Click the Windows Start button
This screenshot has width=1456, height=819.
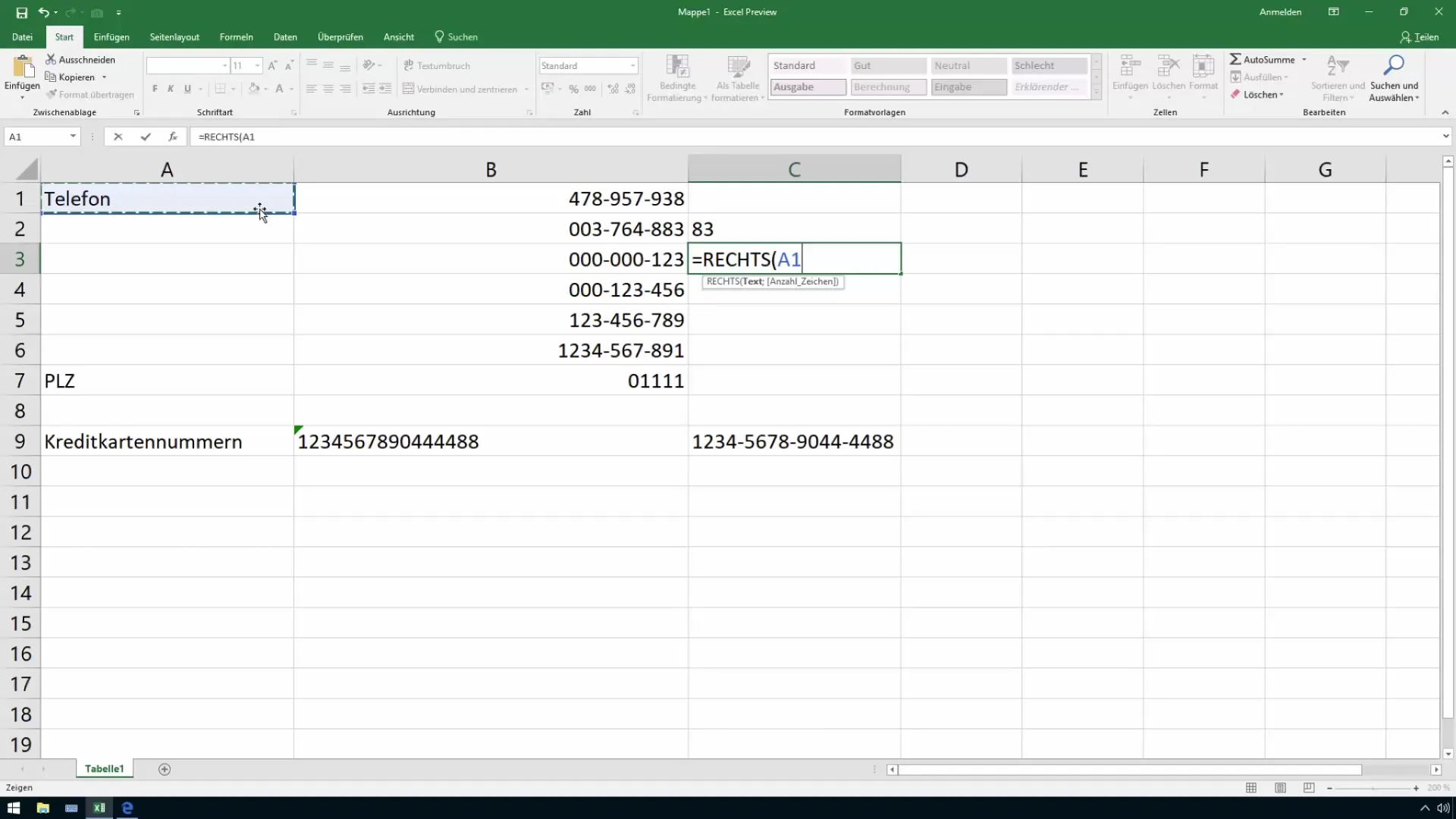pyautogui.click(x=14, y=808)
